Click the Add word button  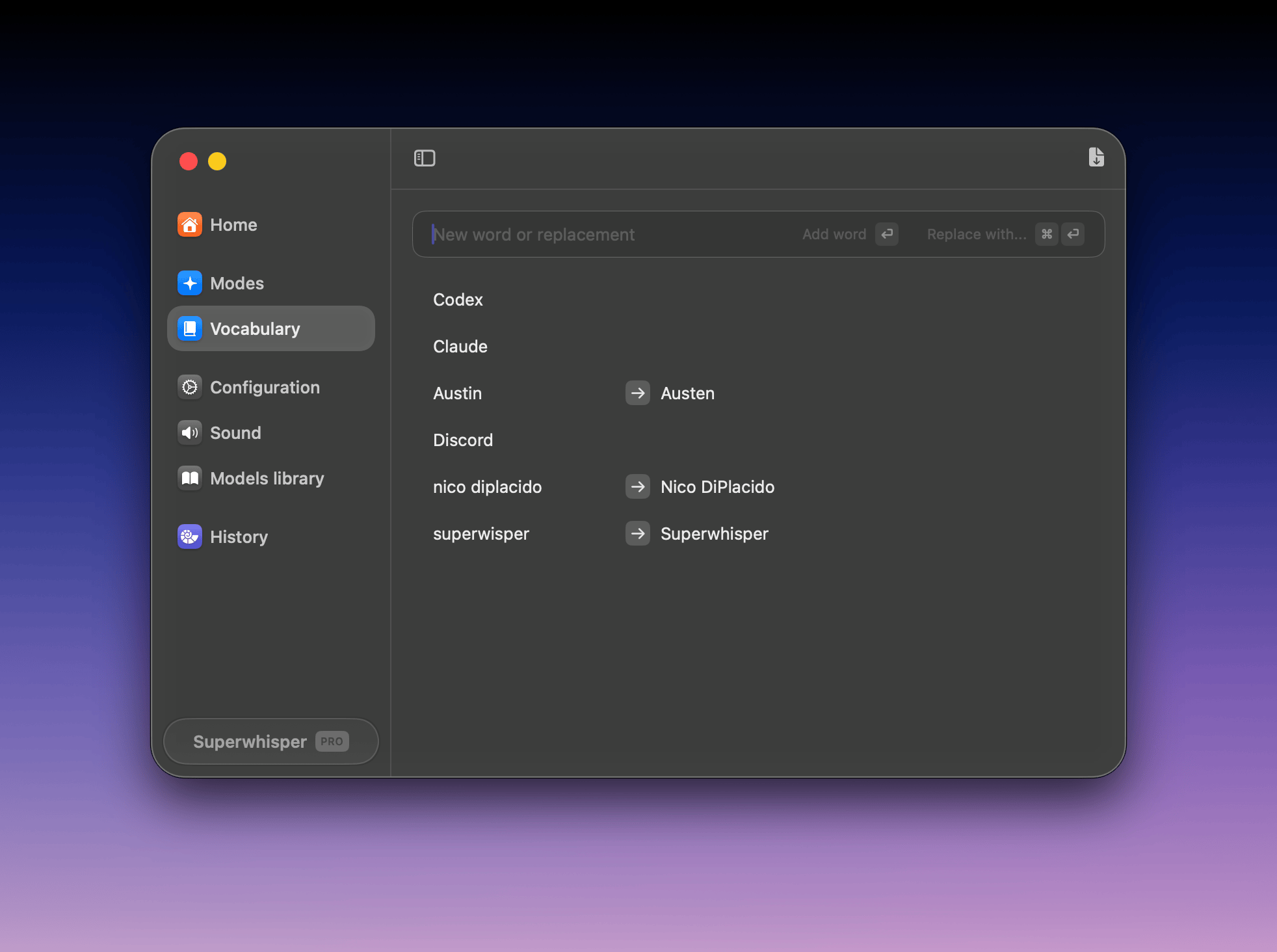850,234
